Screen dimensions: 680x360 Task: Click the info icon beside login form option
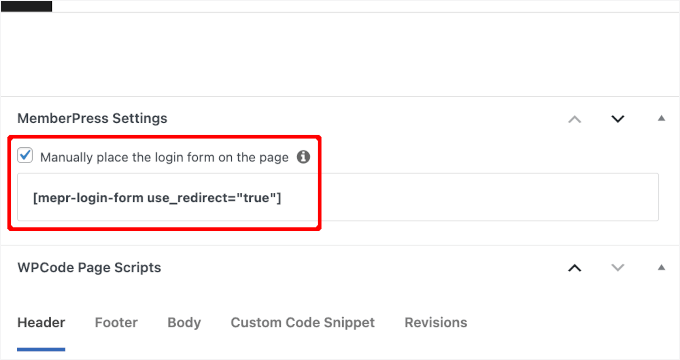[303, 157]
